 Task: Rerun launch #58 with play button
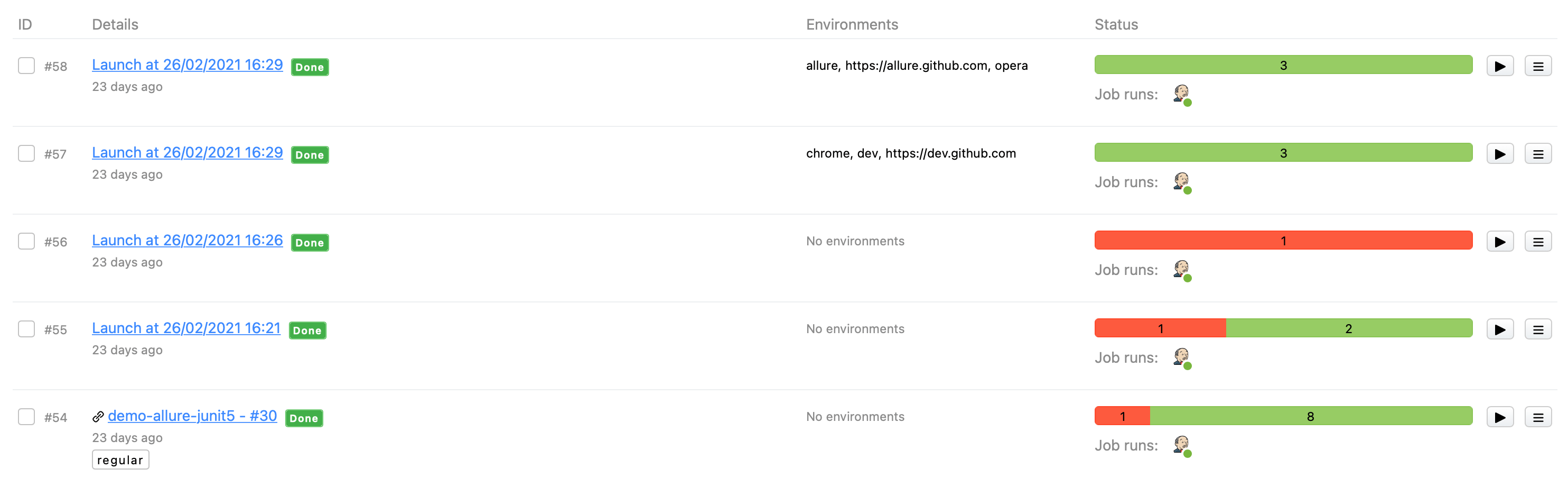1499,66
